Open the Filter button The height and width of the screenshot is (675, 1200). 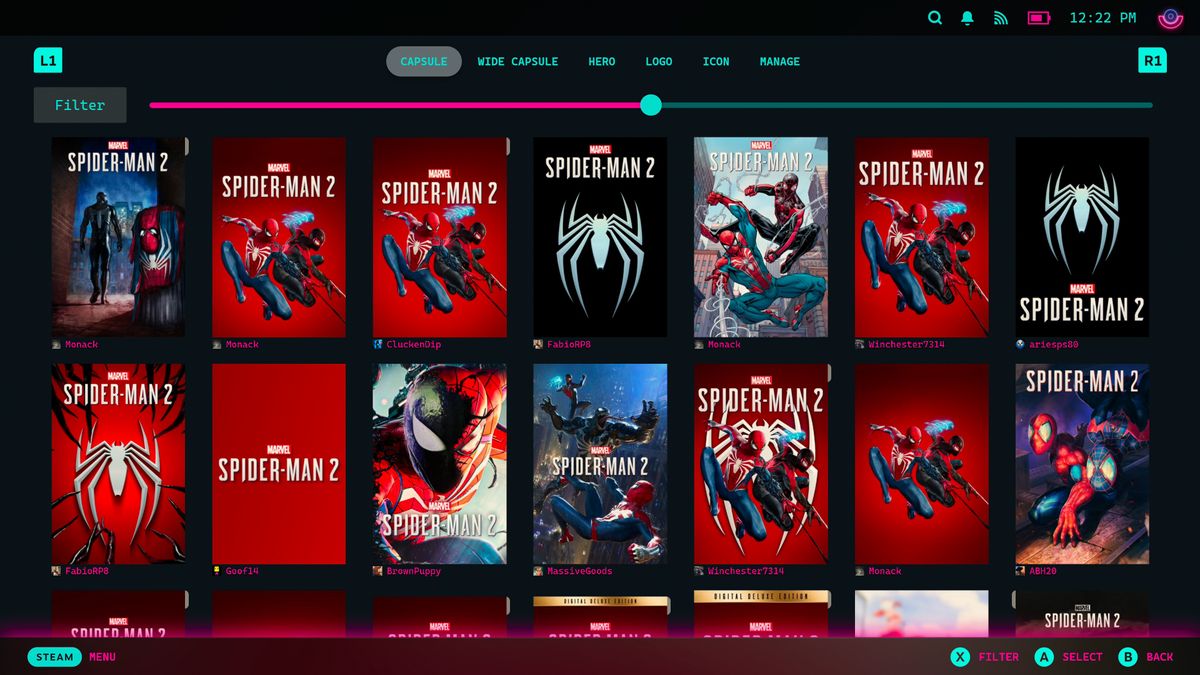[80, 105]
